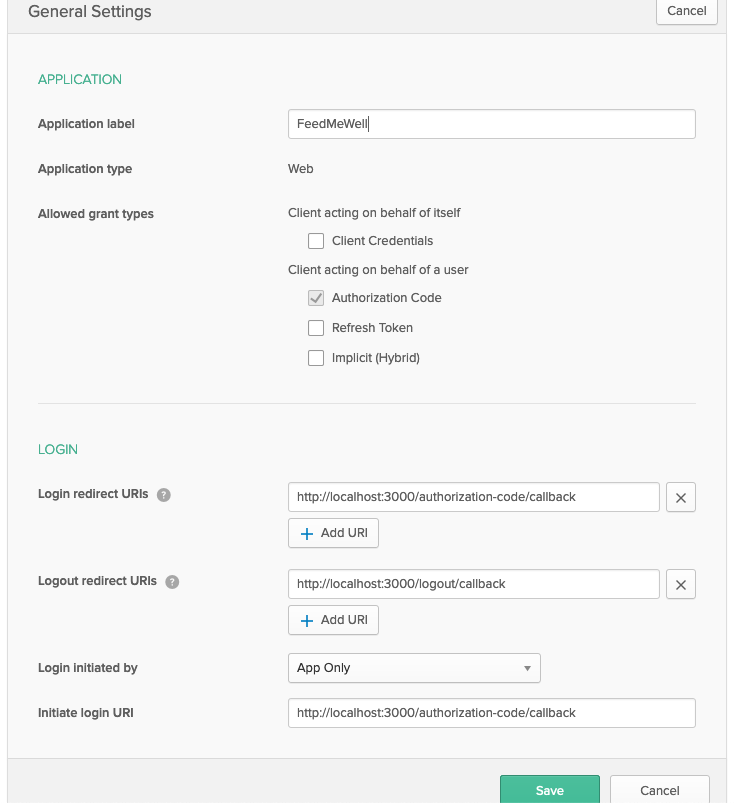Click help icon next to Login redirect URIs
735x803 pixels.
pos(164,495)
